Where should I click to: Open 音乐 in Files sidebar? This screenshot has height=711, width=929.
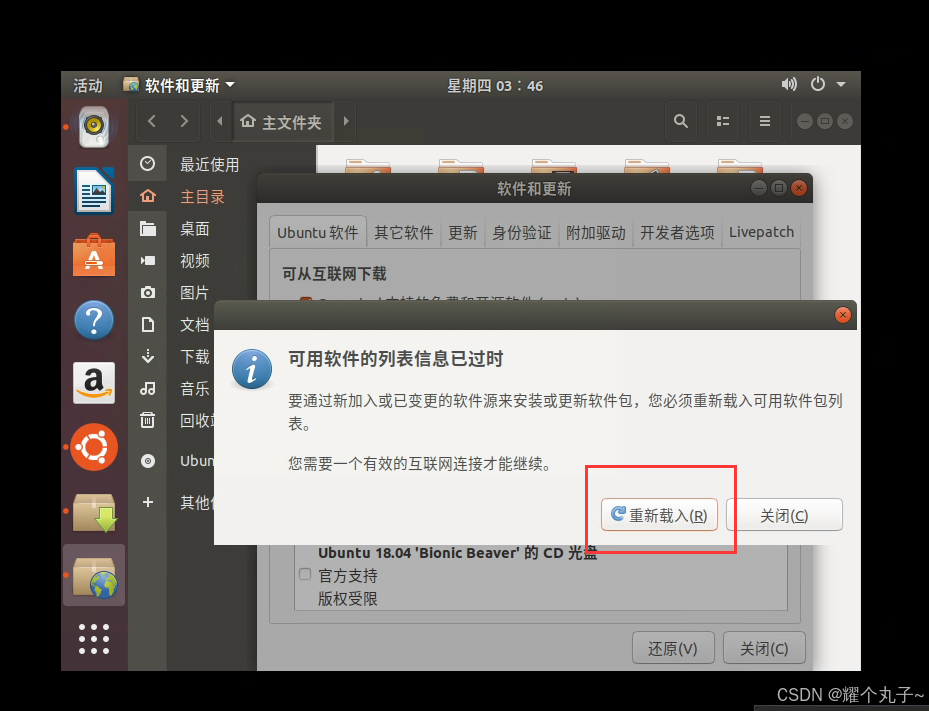click(194, 389)
